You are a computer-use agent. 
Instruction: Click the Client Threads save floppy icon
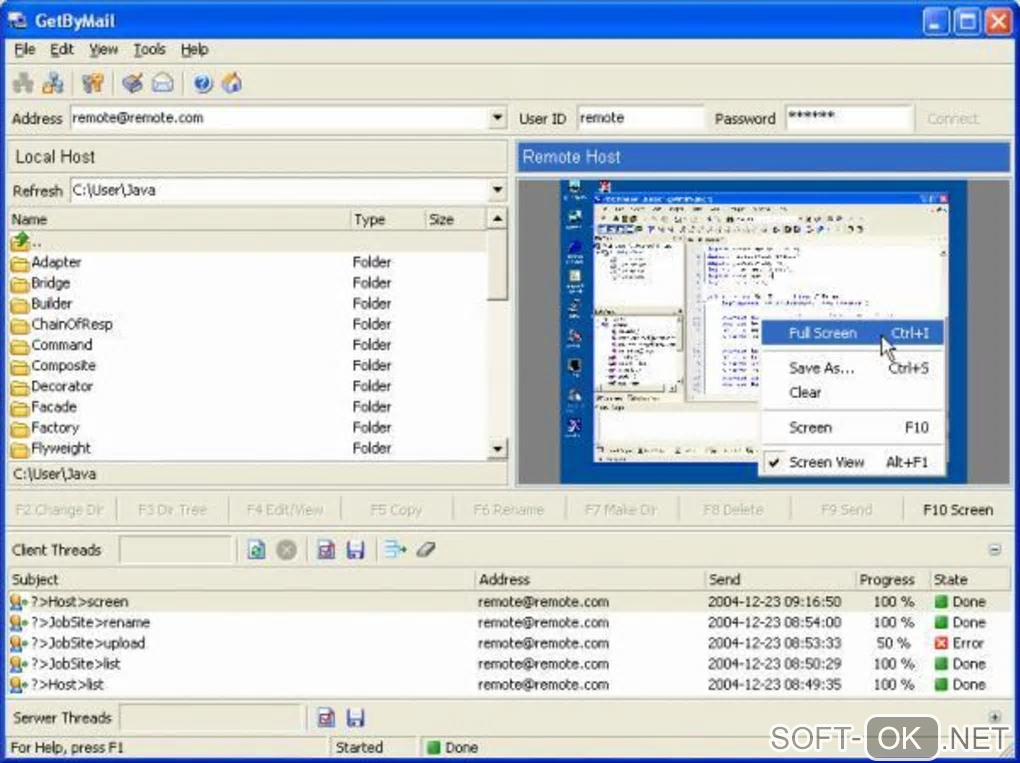[x=355, y=550]
